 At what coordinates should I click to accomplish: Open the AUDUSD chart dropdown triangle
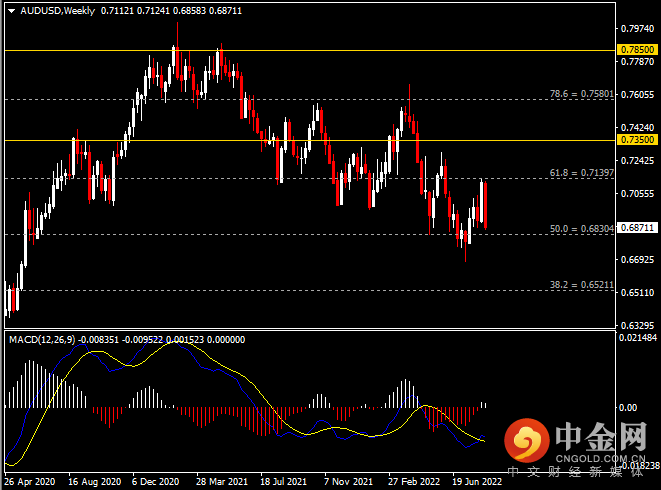(x=11, y=11)
